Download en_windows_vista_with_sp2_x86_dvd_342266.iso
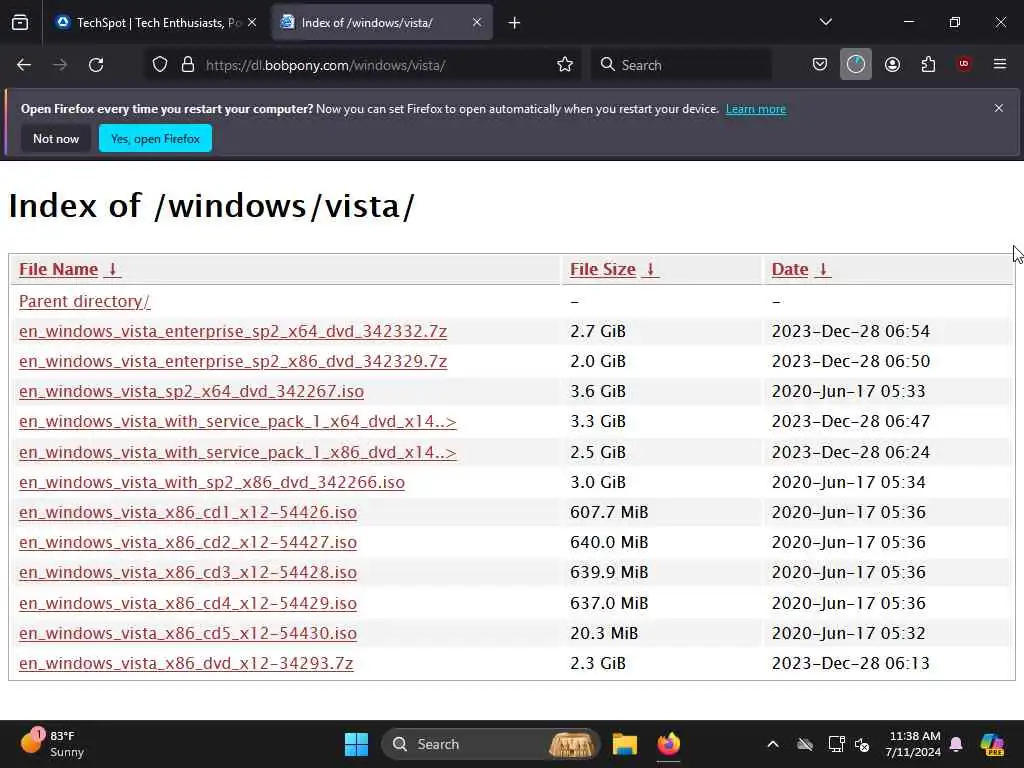The width and height of the screenshot is (1024, 768). (x=212, y=482)
